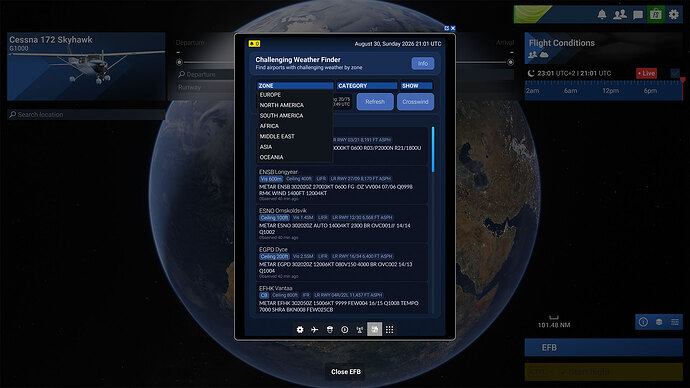Click the EFB settings gear icon
690x388 pixels.
(300, 329)
